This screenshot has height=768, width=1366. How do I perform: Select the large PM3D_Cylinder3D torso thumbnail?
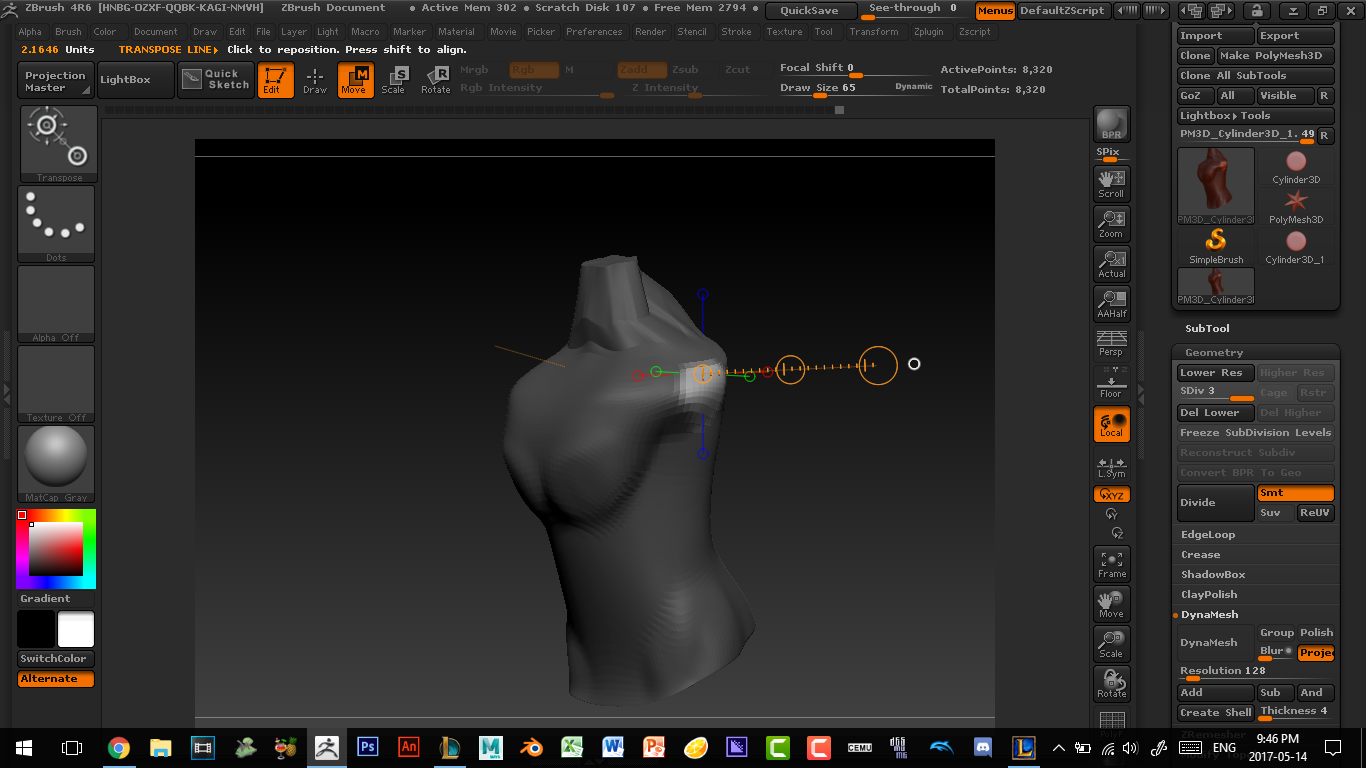click(1216, 187)
